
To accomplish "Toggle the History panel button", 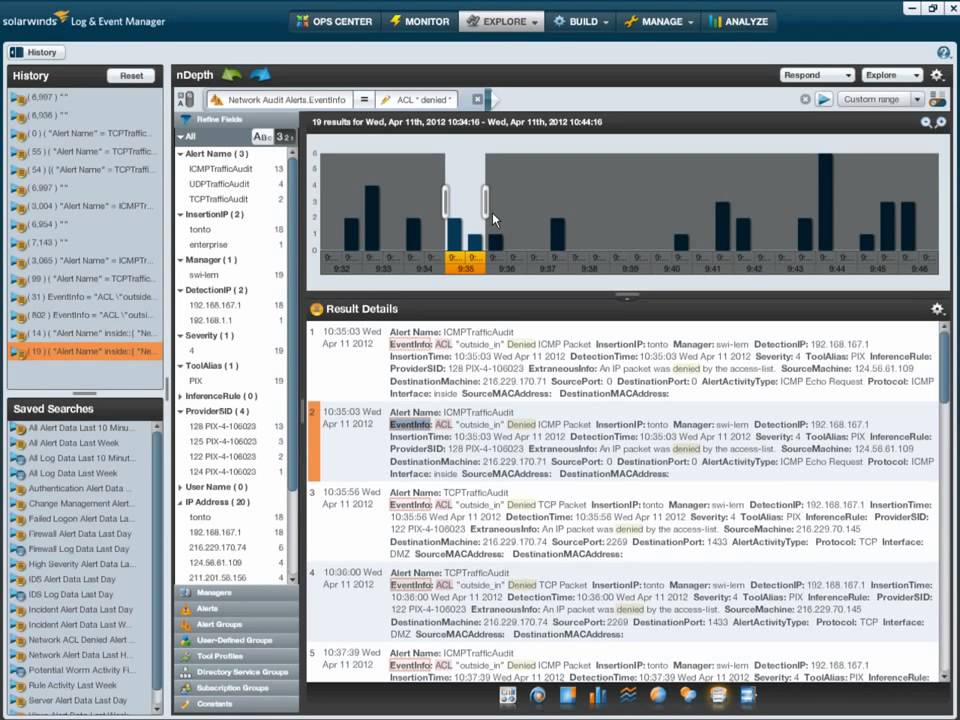I will tap(36, 53).
